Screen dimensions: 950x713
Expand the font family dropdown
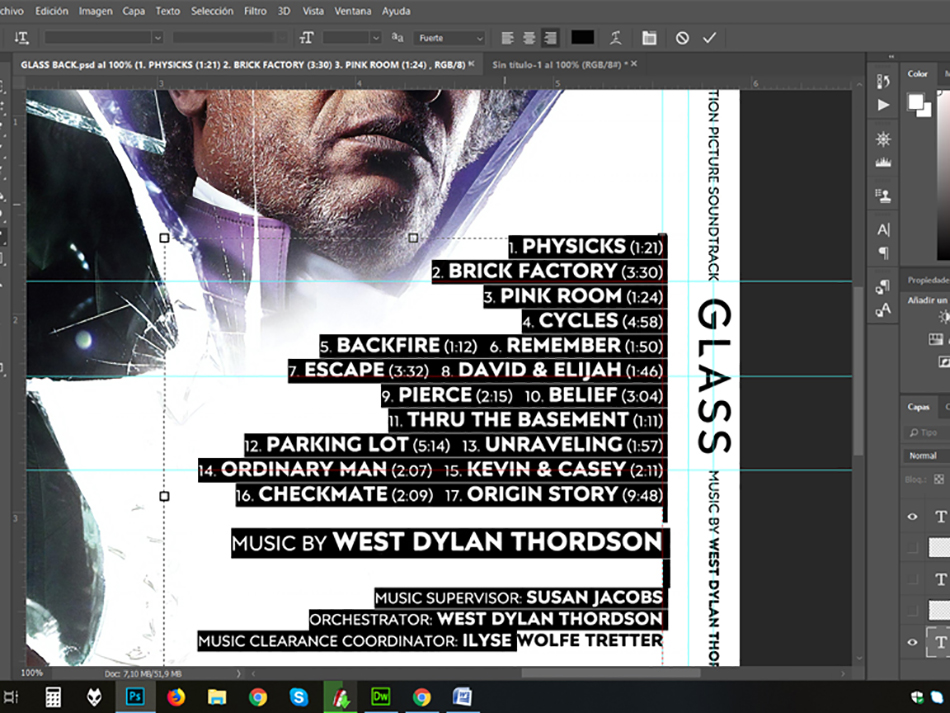(100, 38)
